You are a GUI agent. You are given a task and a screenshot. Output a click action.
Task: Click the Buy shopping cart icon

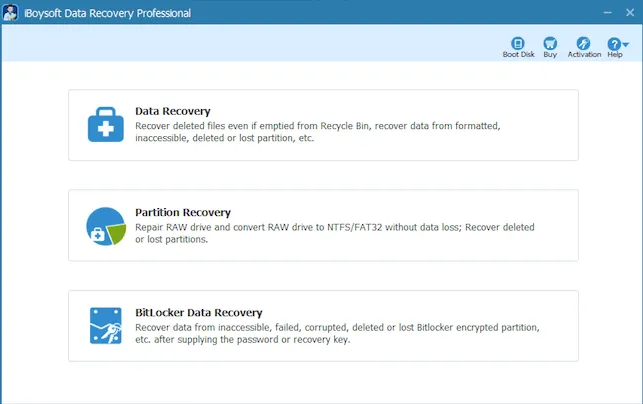[x=550, y=43]
